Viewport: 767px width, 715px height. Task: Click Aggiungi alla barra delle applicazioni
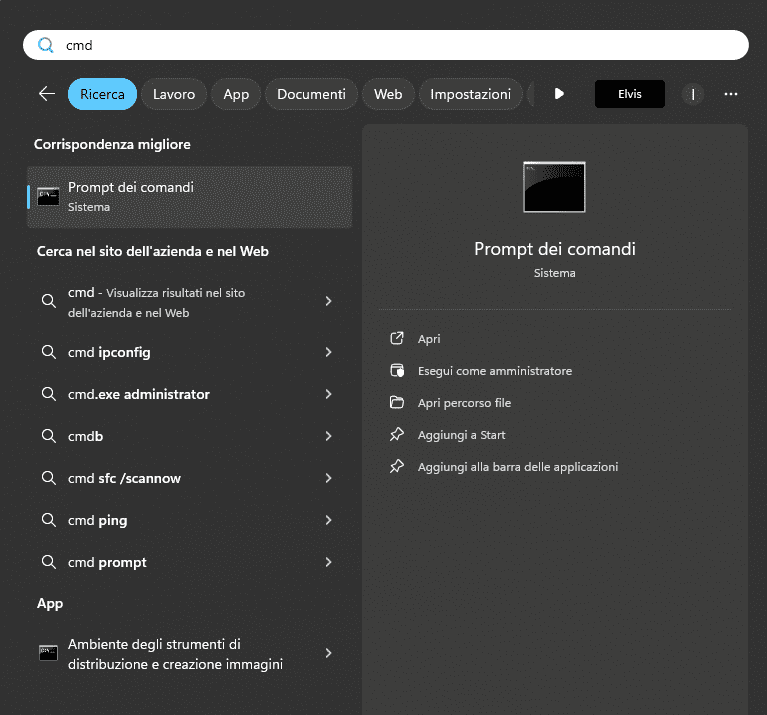(x=517, y=467)
